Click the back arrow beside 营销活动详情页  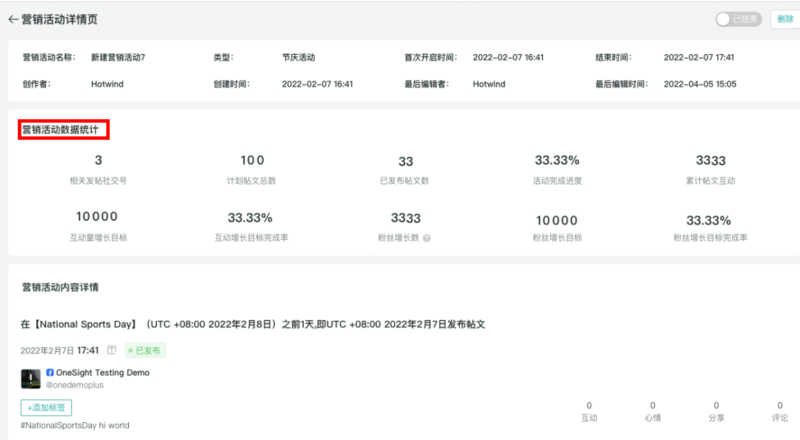coord(13,19)
